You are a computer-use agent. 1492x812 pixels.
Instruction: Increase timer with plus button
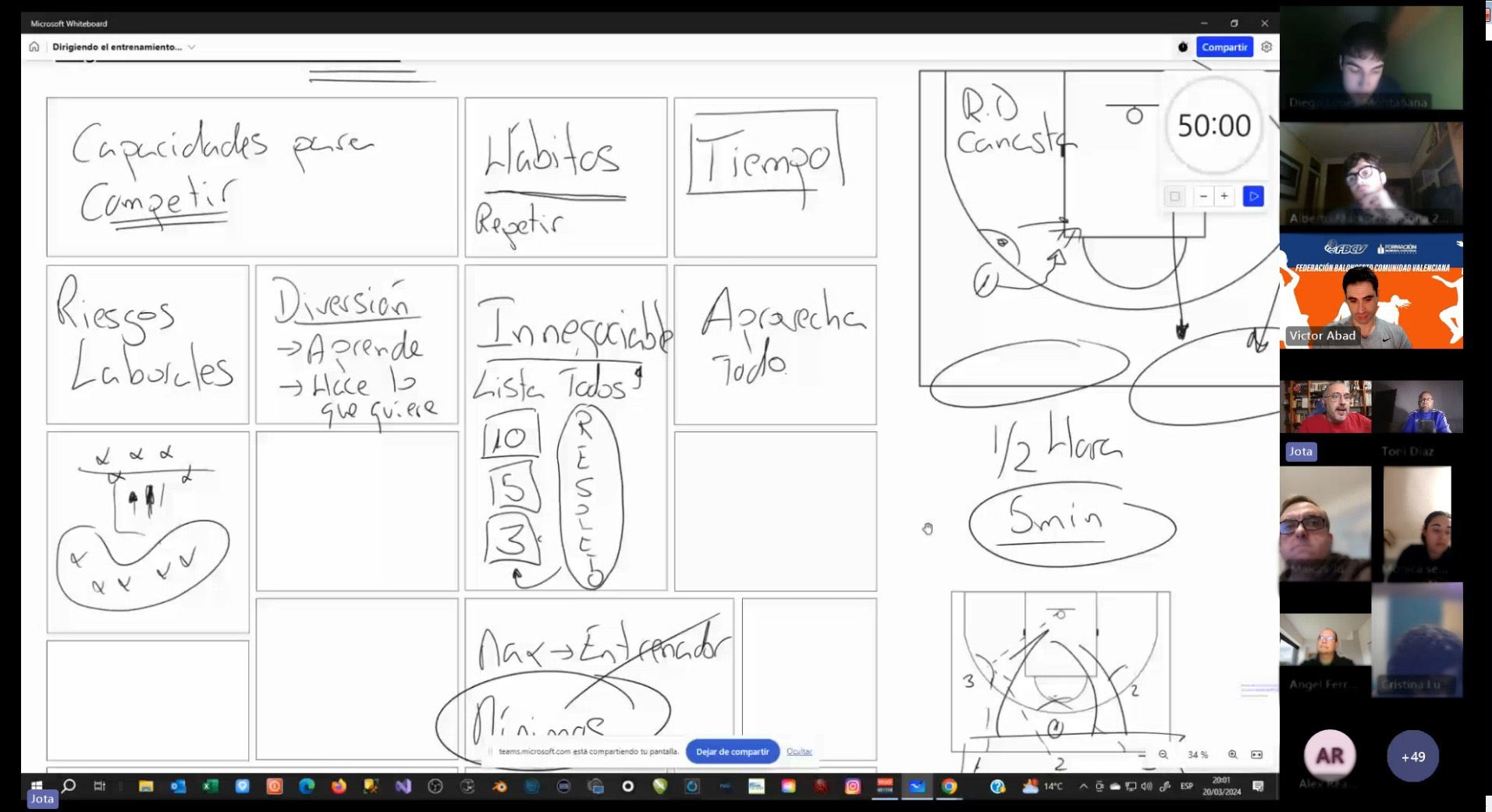coord(1224,197)
